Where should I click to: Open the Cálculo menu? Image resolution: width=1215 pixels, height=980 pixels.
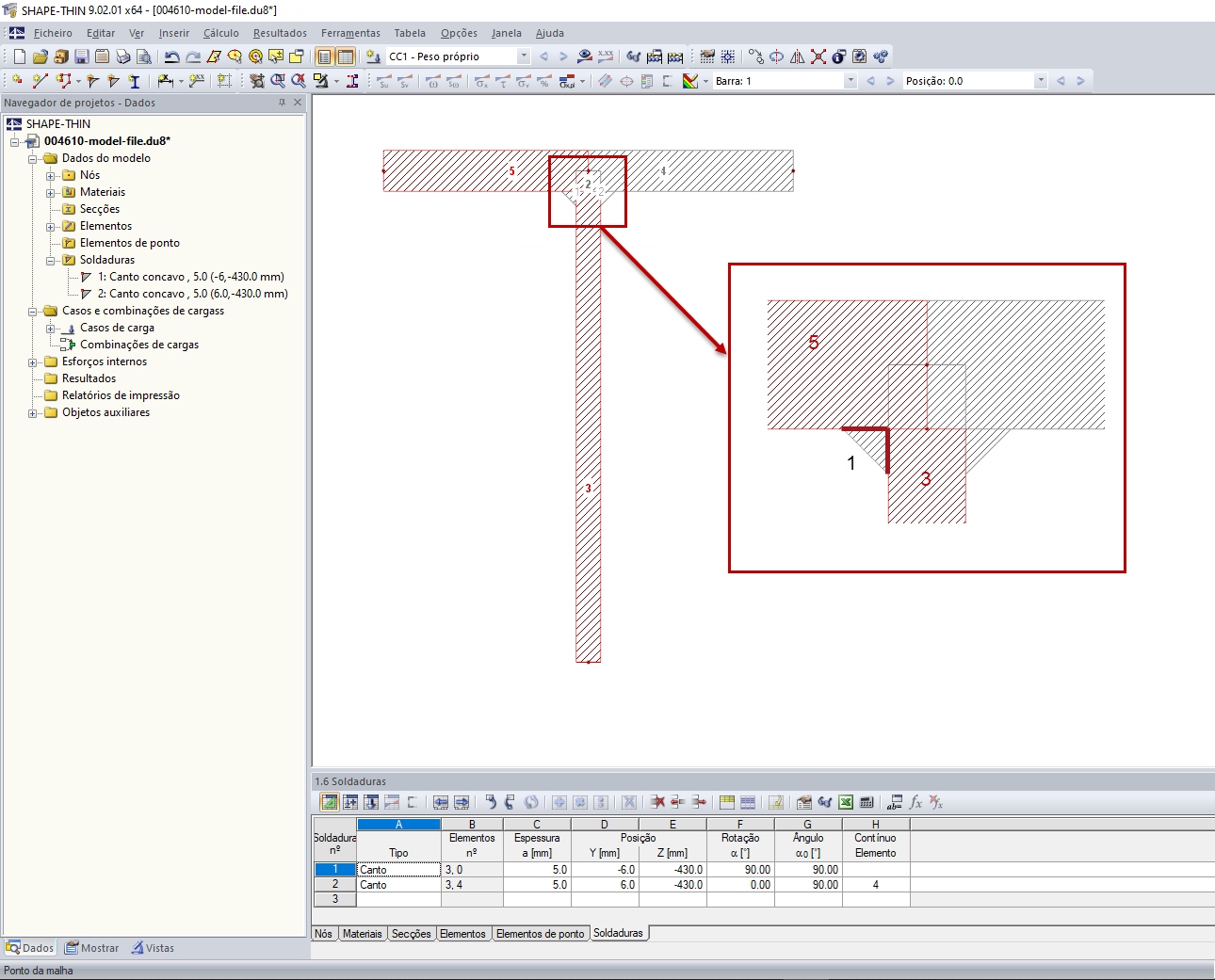[x=221, y=33]
